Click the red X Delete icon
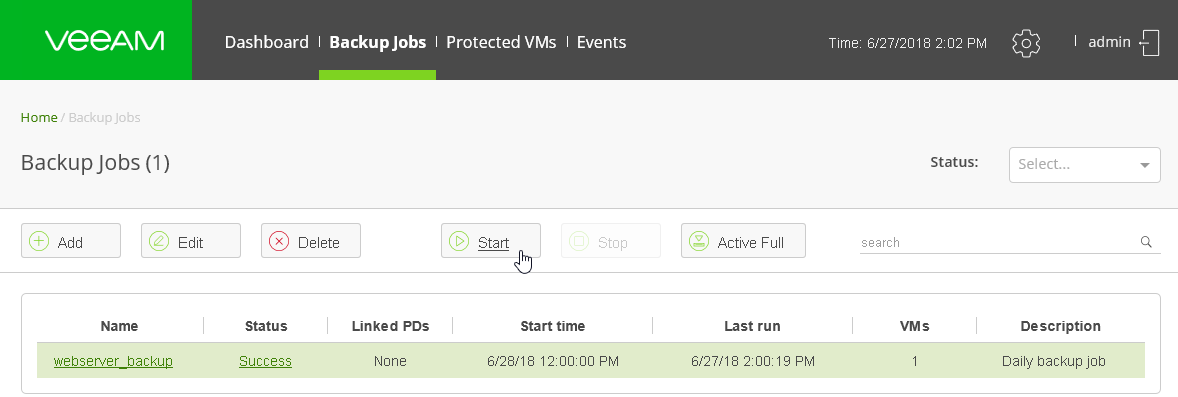 click(279, 241)
